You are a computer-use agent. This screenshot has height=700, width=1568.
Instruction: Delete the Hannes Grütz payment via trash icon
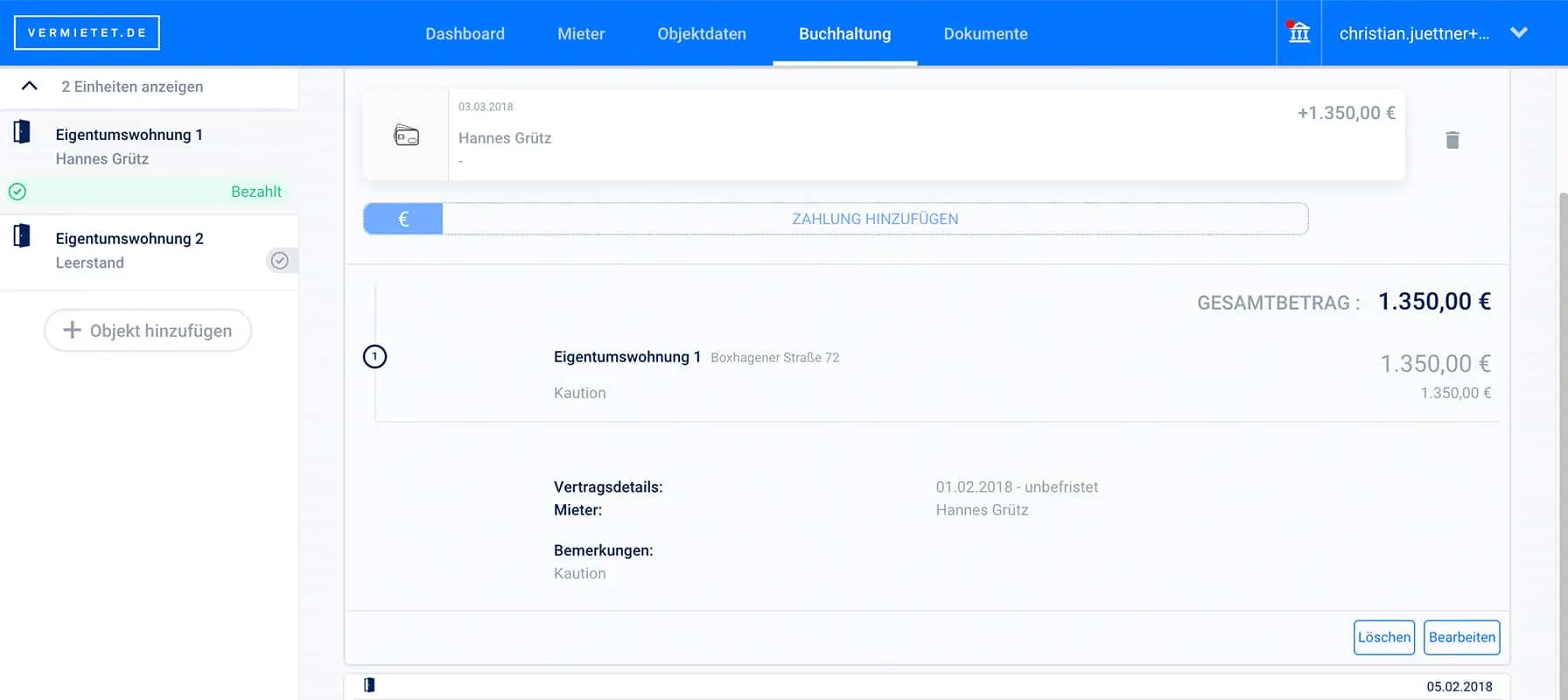[x=1452, y=140]
